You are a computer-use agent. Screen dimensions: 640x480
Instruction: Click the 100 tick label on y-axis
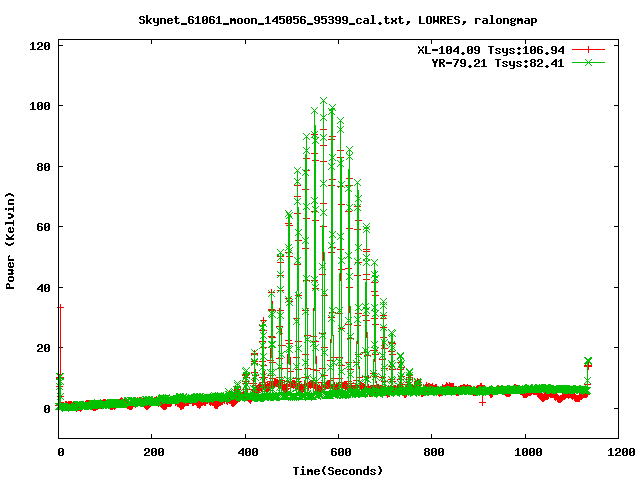(x=41, y=106)
